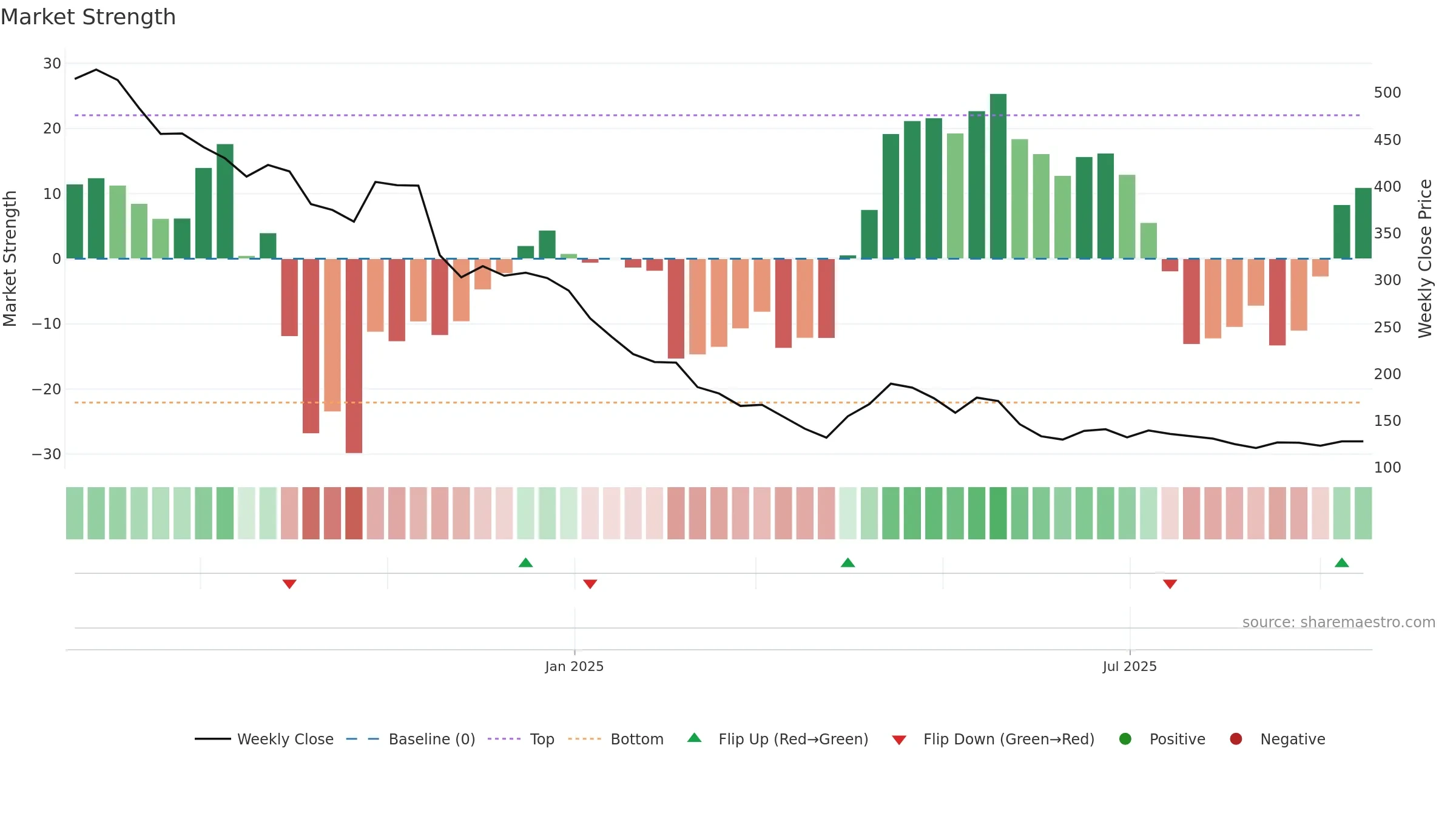Click the source: sharemaestro.com text

[1339, 622]
